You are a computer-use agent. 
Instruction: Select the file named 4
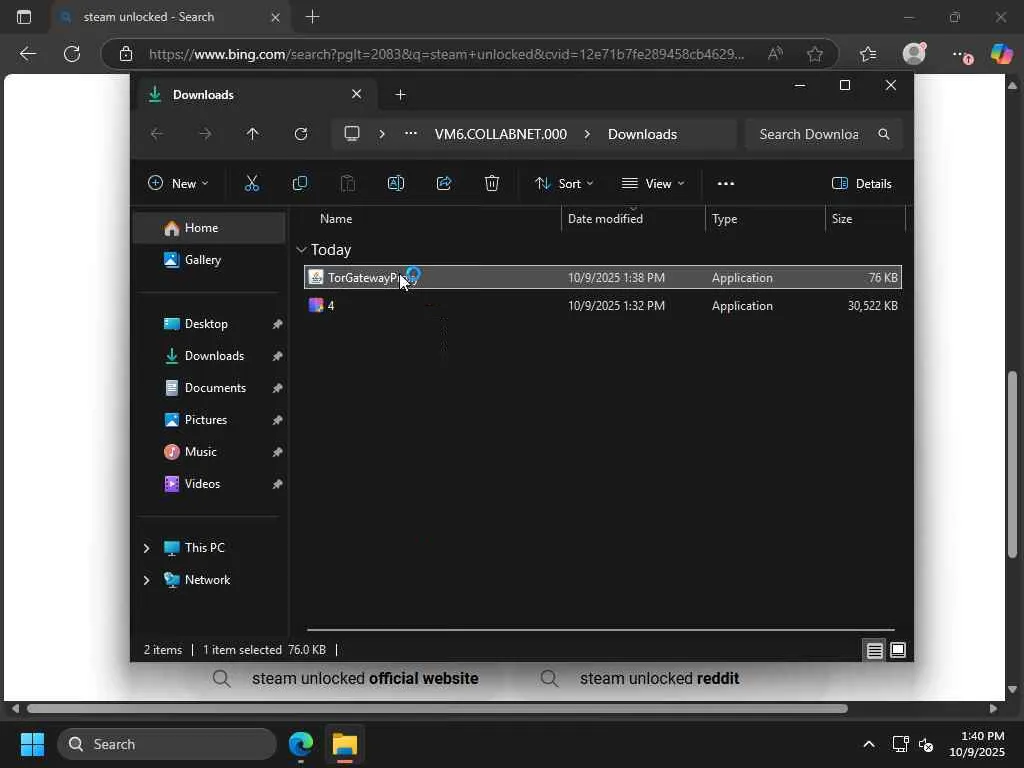603,306
